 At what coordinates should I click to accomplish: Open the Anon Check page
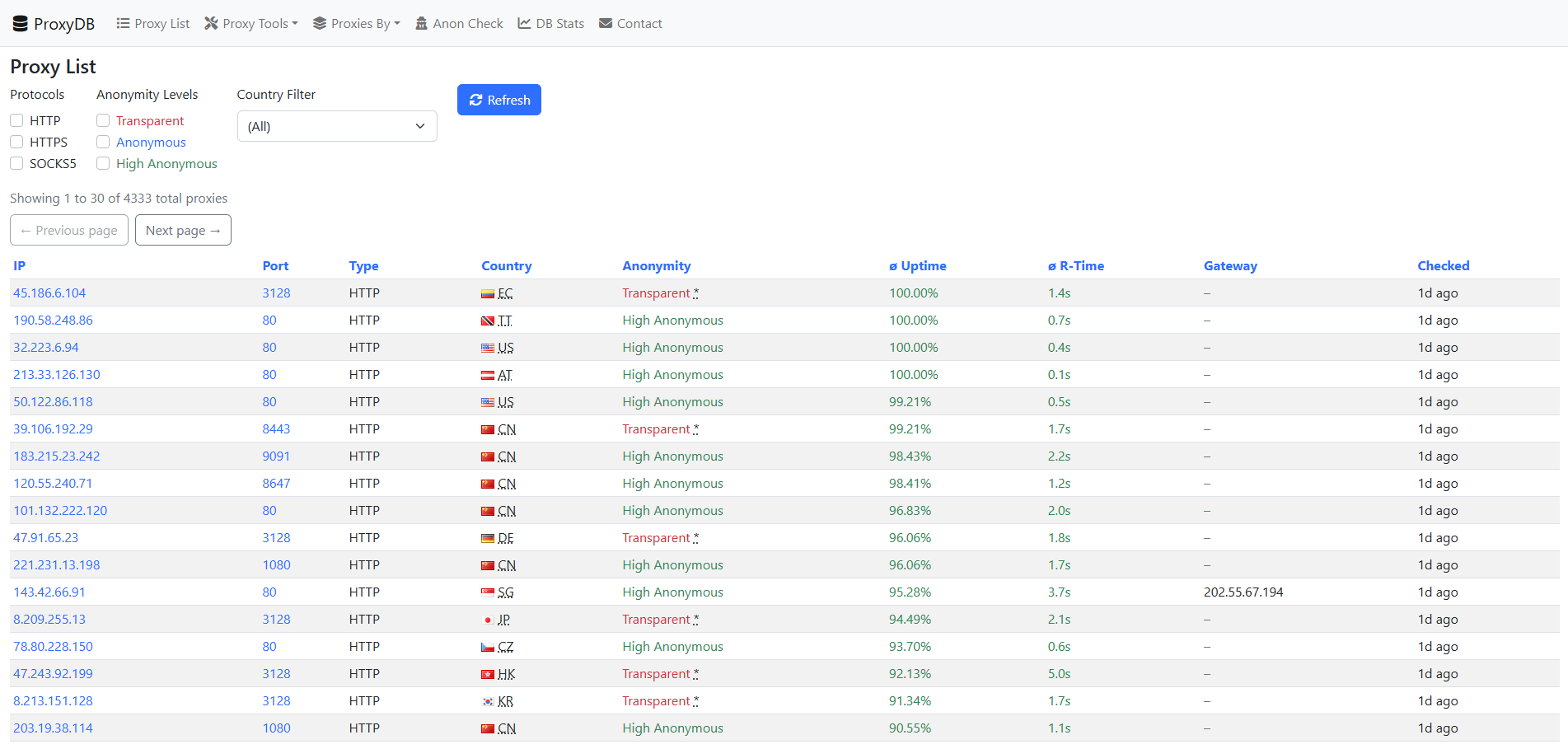pyautogui.click(x=459, y=23)
